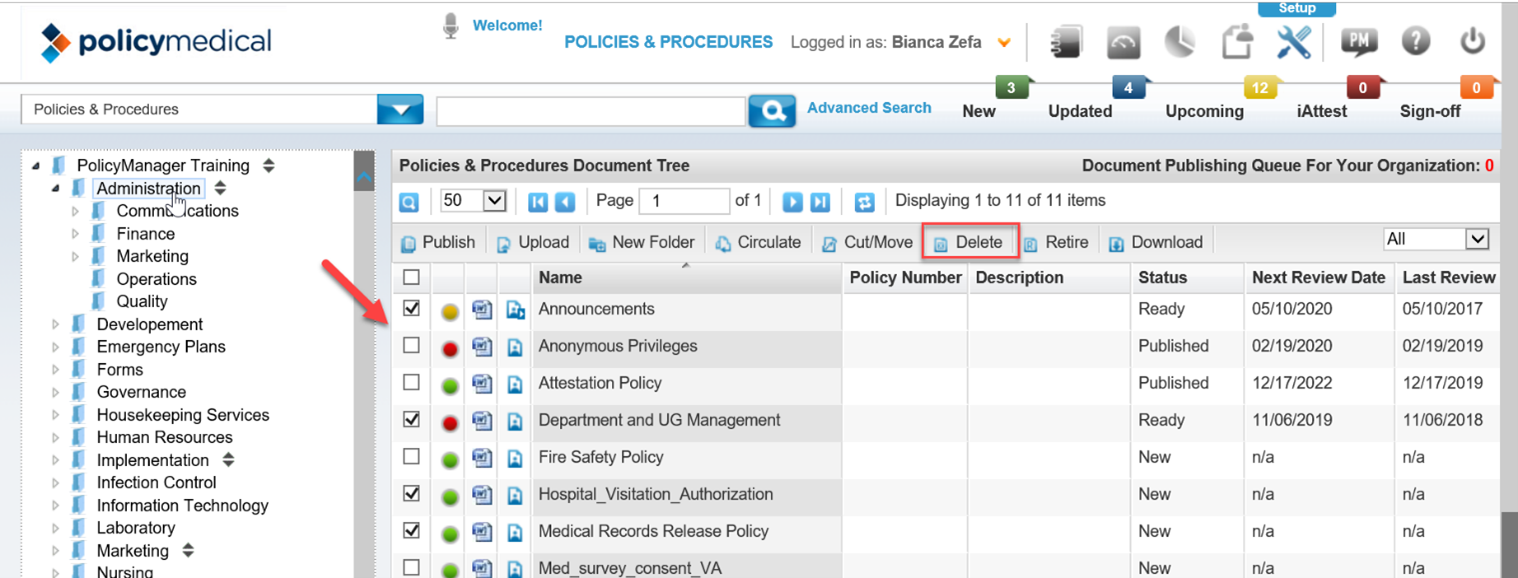This screenshot has height=578, width=1518.
Task: Uncheck Medical Records Release Policy checkbox
Action: pos(411,531)
